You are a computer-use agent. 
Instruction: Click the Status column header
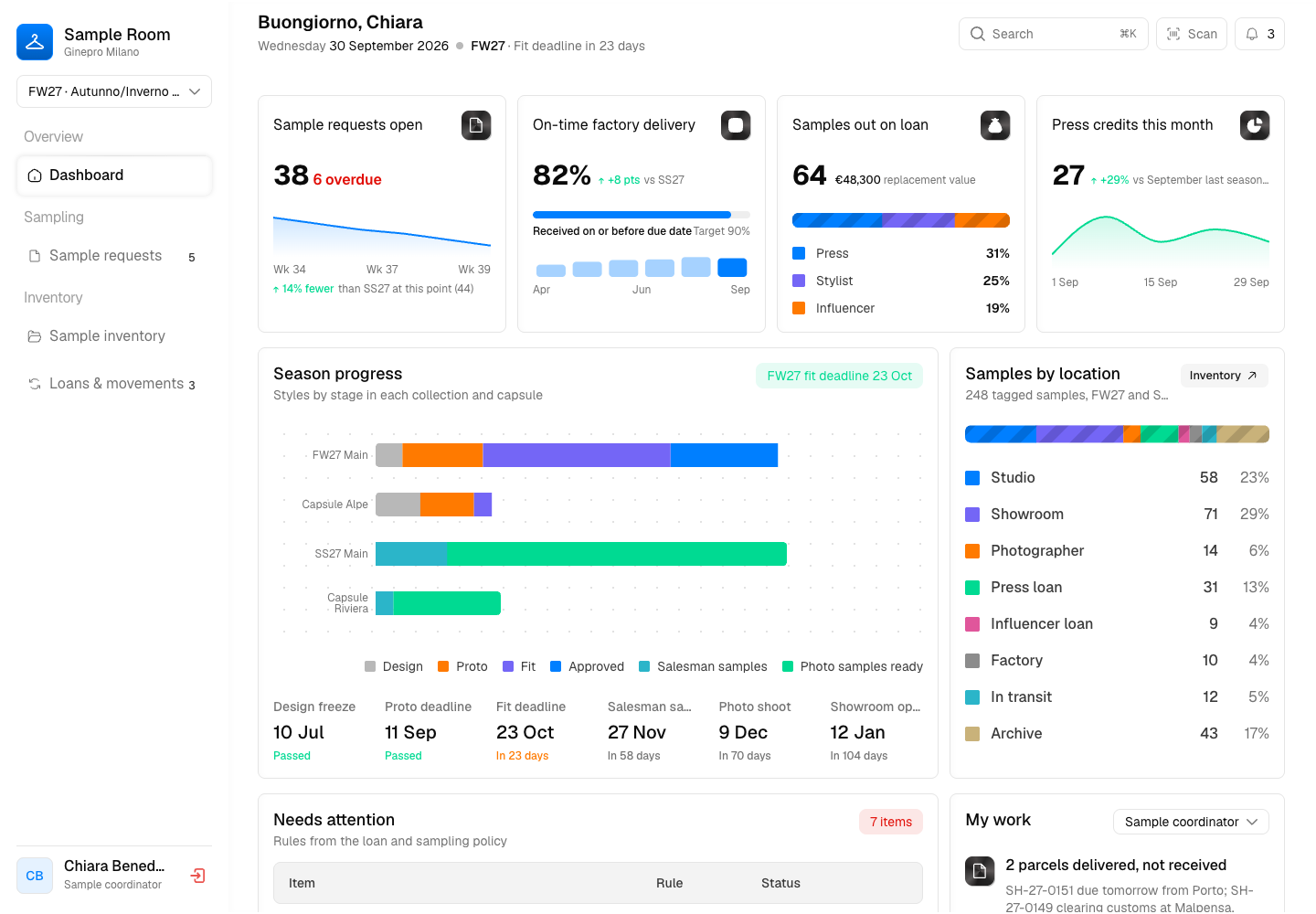780,883
